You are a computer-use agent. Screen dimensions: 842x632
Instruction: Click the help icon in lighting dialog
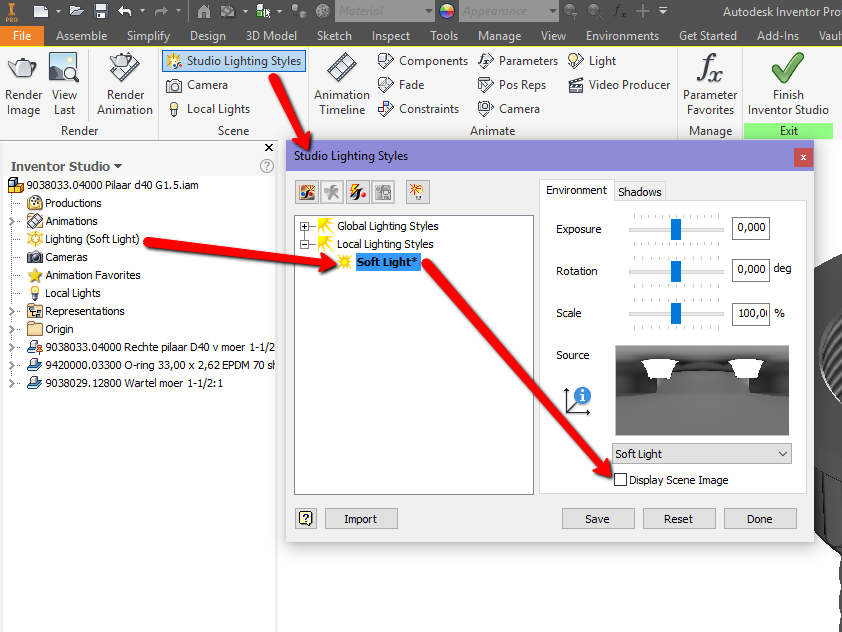(306, 518)
